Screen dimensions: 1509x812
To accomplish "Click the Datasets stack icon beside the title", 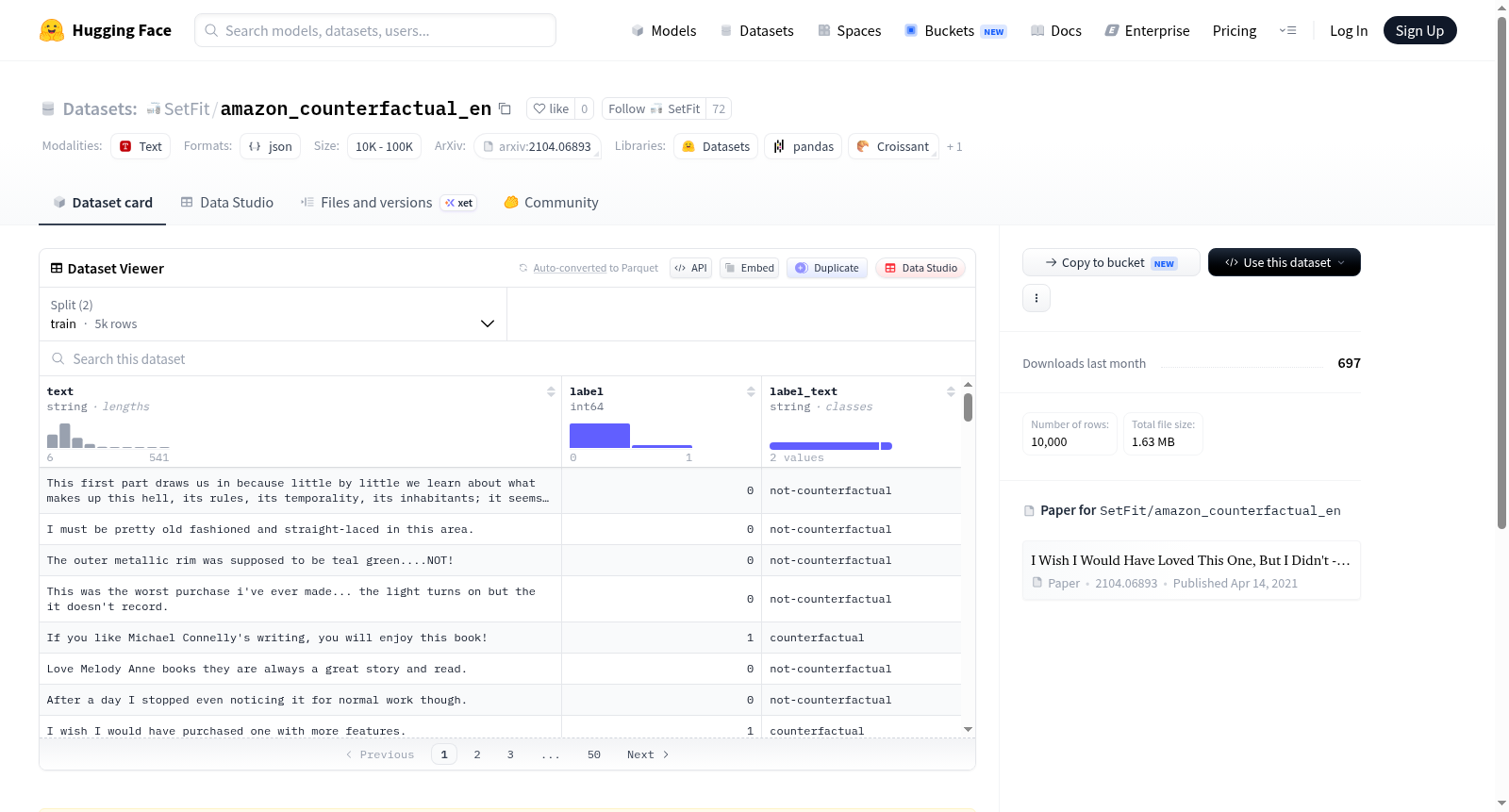I will (48, 108).
